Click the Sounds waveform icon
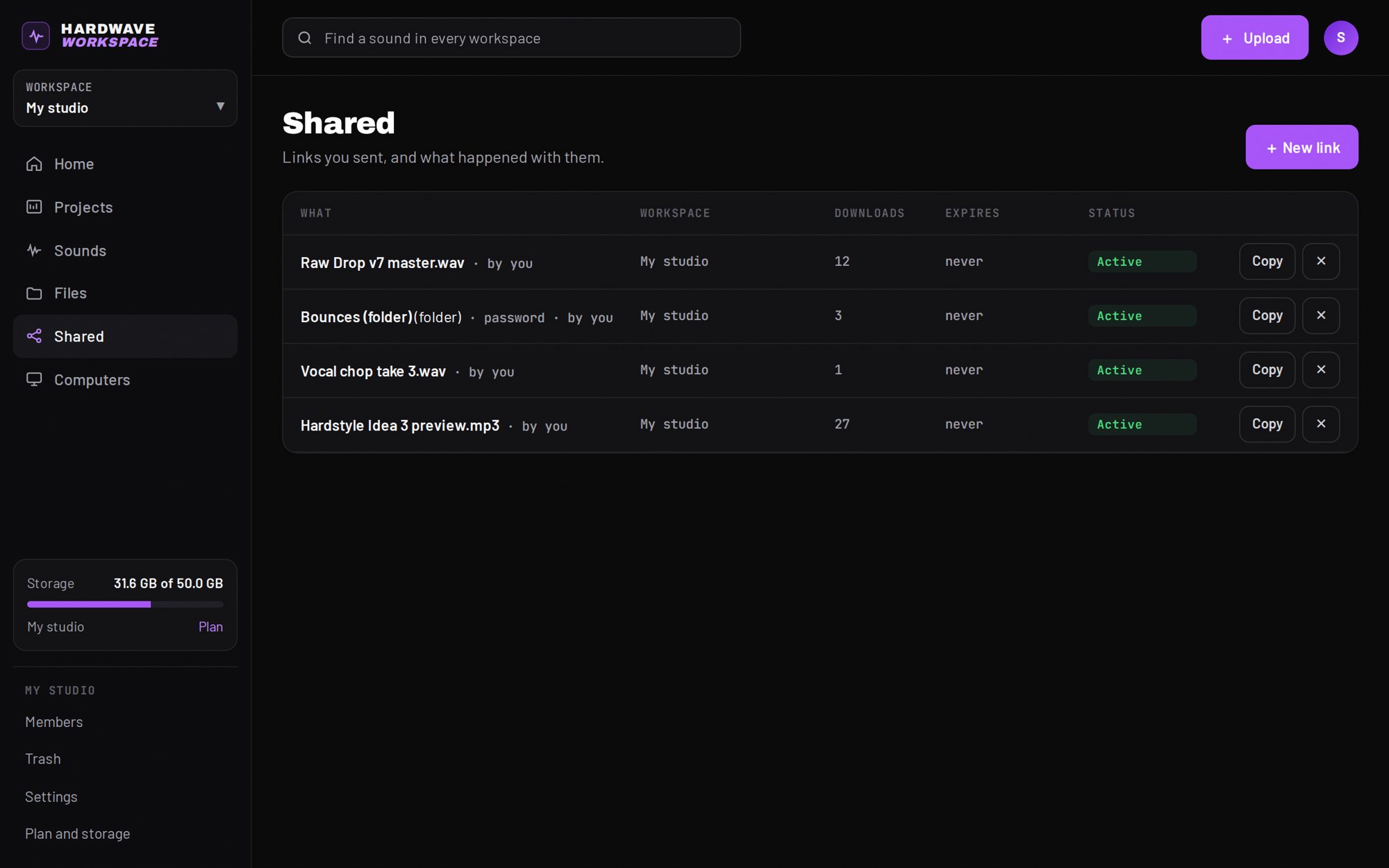Viewport: 1389px width, 868px height. (x=34, y=250)
